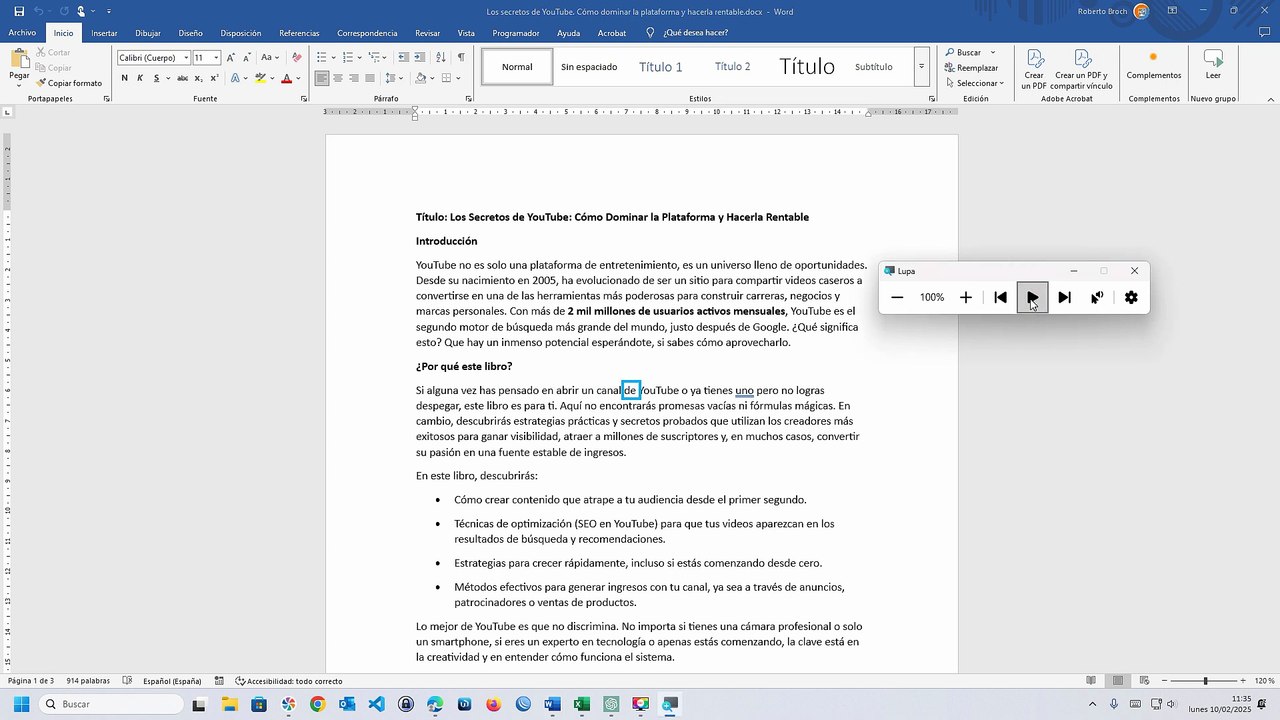
Task: Center align the paragraph text
Action: point(338,78)
